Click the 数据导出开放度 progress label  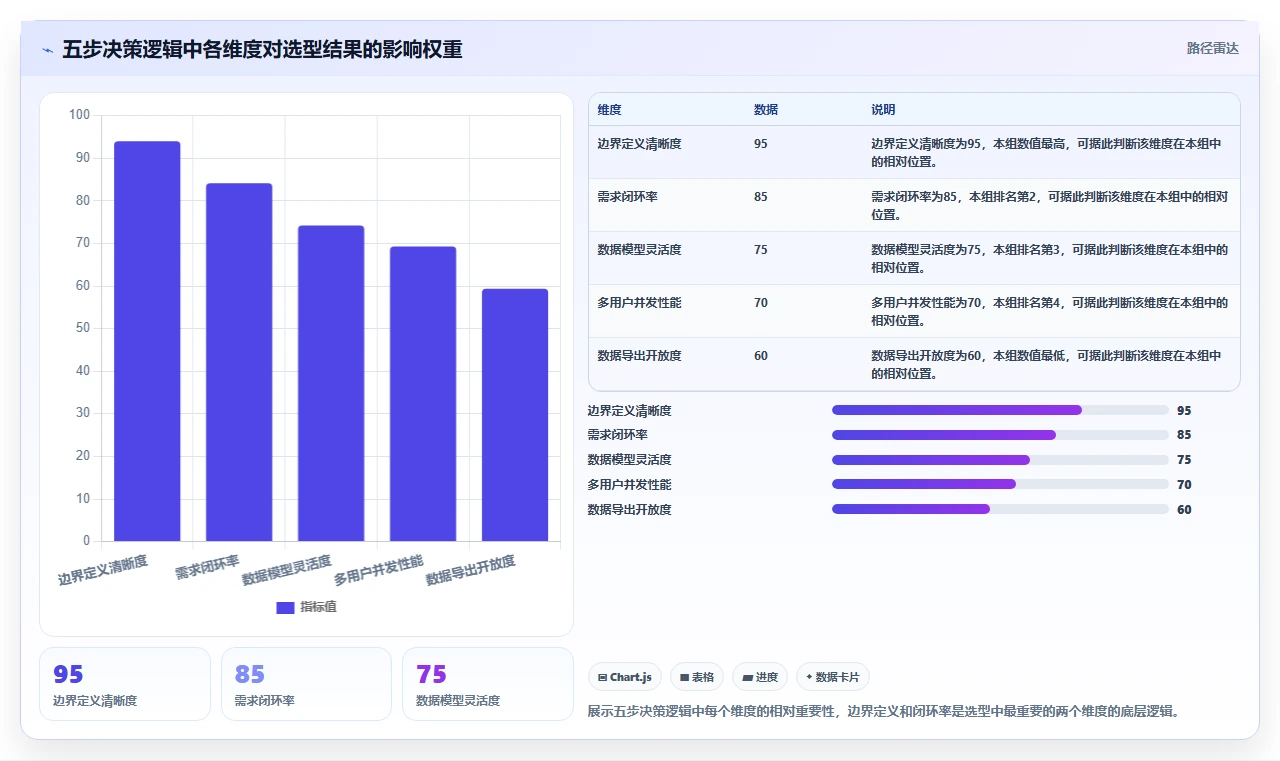click(x=629, y=509)
